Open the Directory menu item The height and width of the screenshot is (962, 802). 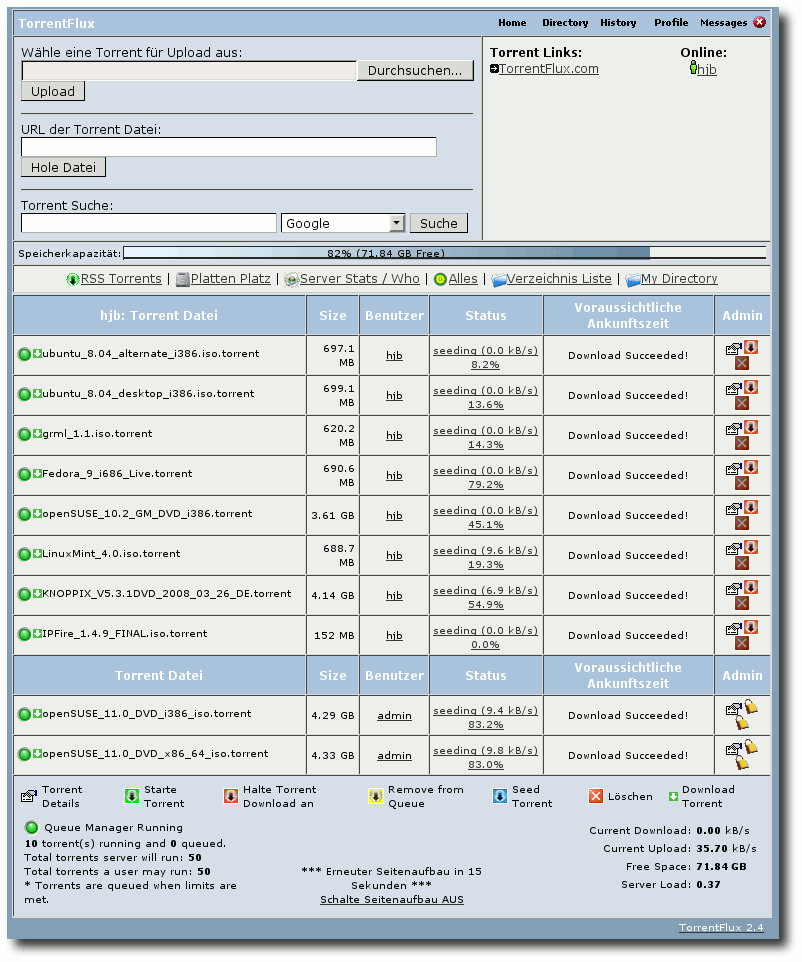565,23
